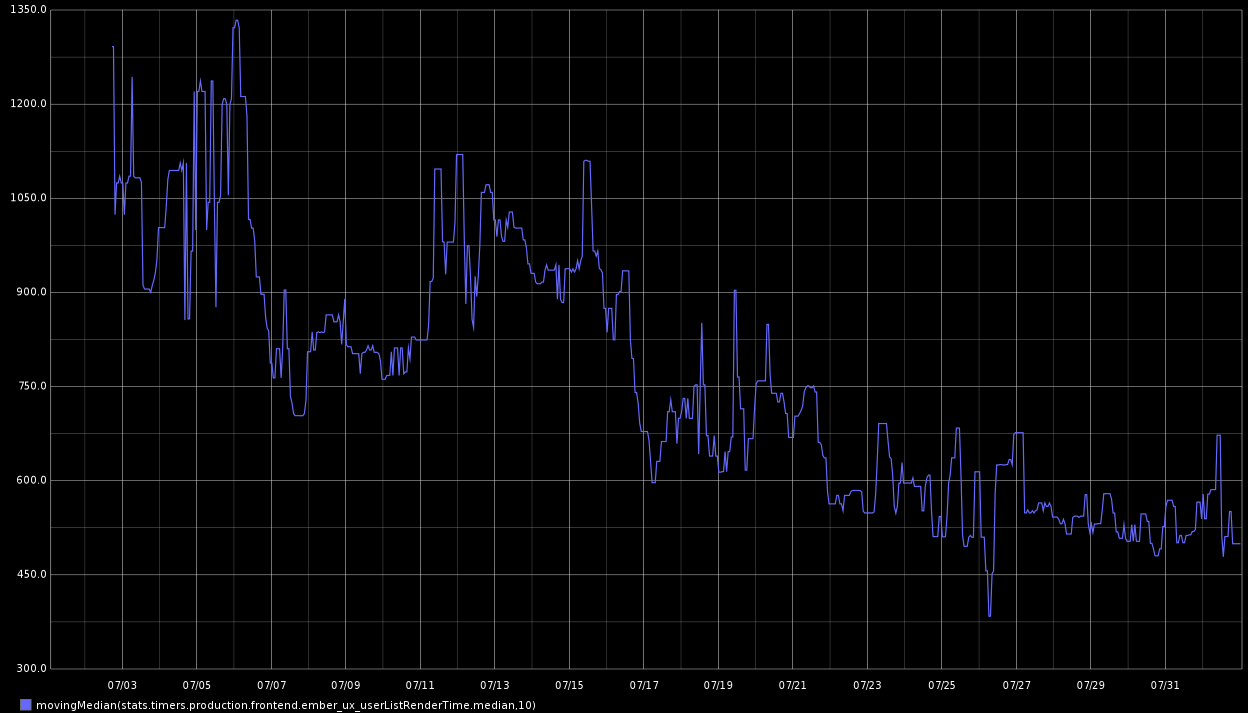Click the 07/03 date label
Viewport: 1248px width, 713px height.
coord(122,685)
